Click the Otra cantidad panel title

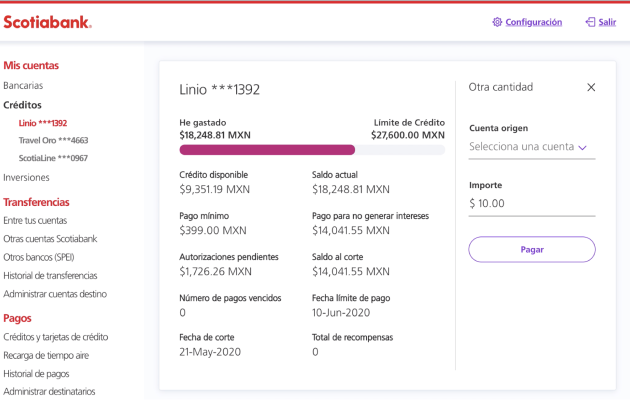coord(501,87)
